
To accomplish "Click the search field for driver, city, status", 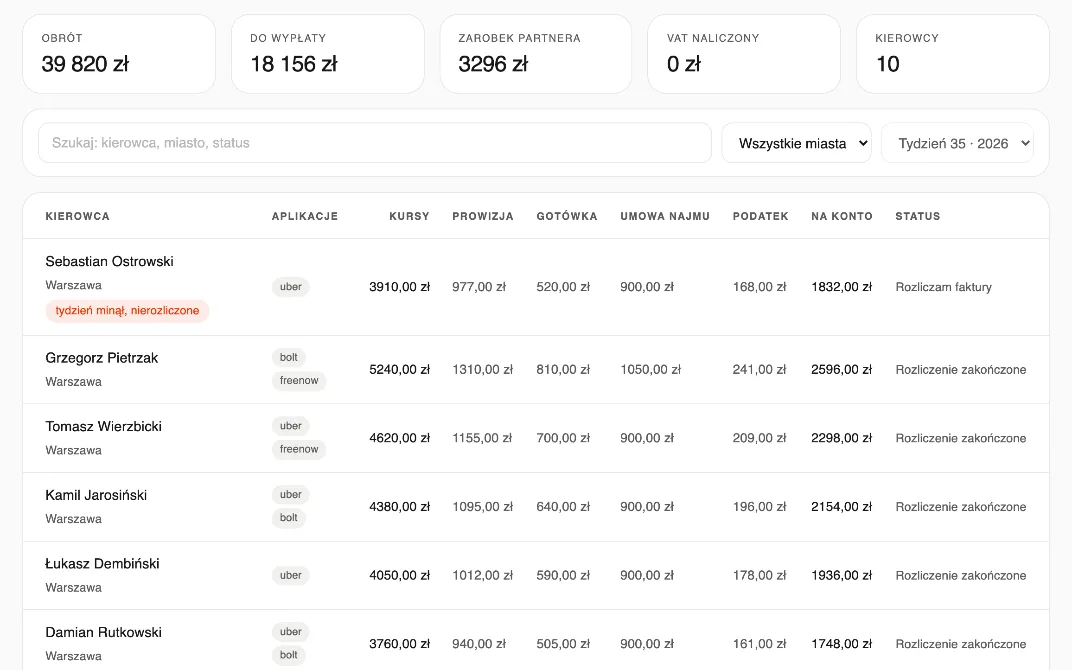I will [x=375, y=143].
